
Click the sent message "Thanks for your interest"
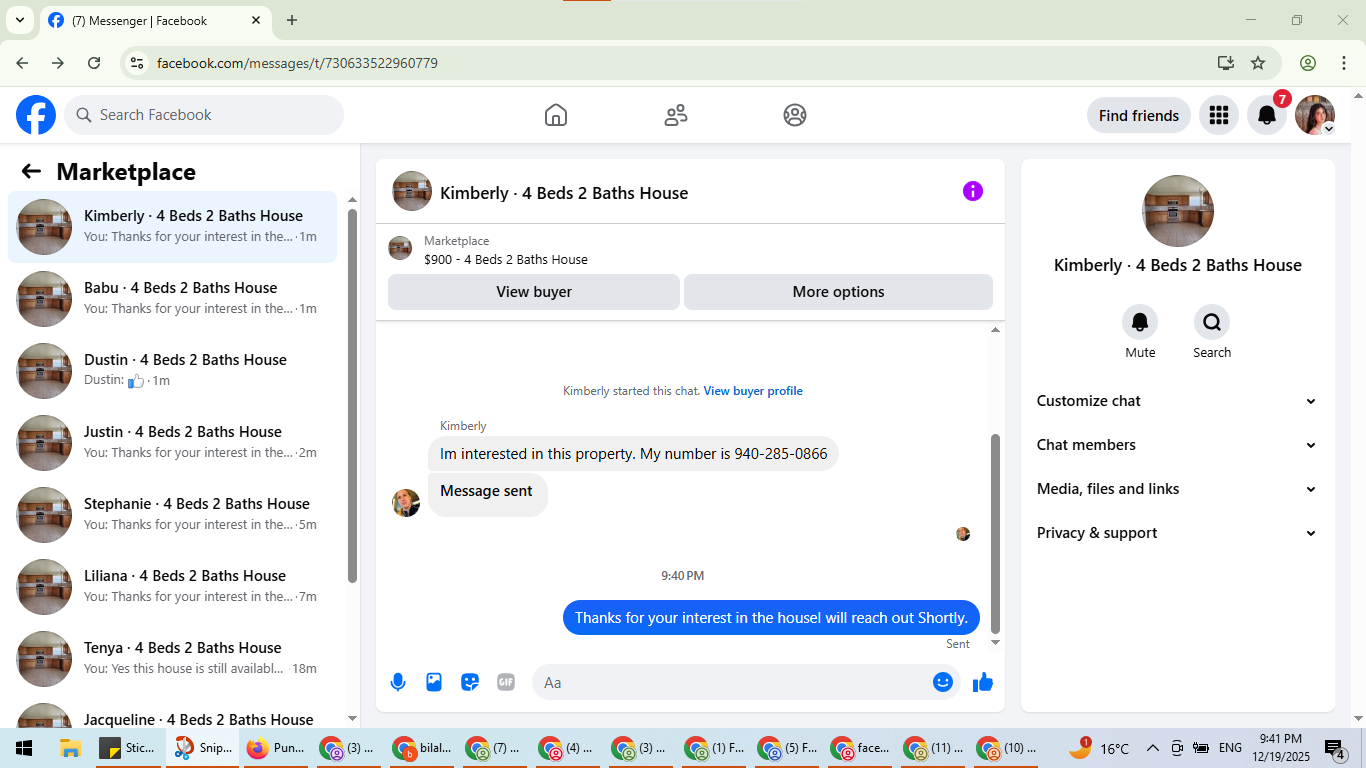771,618
